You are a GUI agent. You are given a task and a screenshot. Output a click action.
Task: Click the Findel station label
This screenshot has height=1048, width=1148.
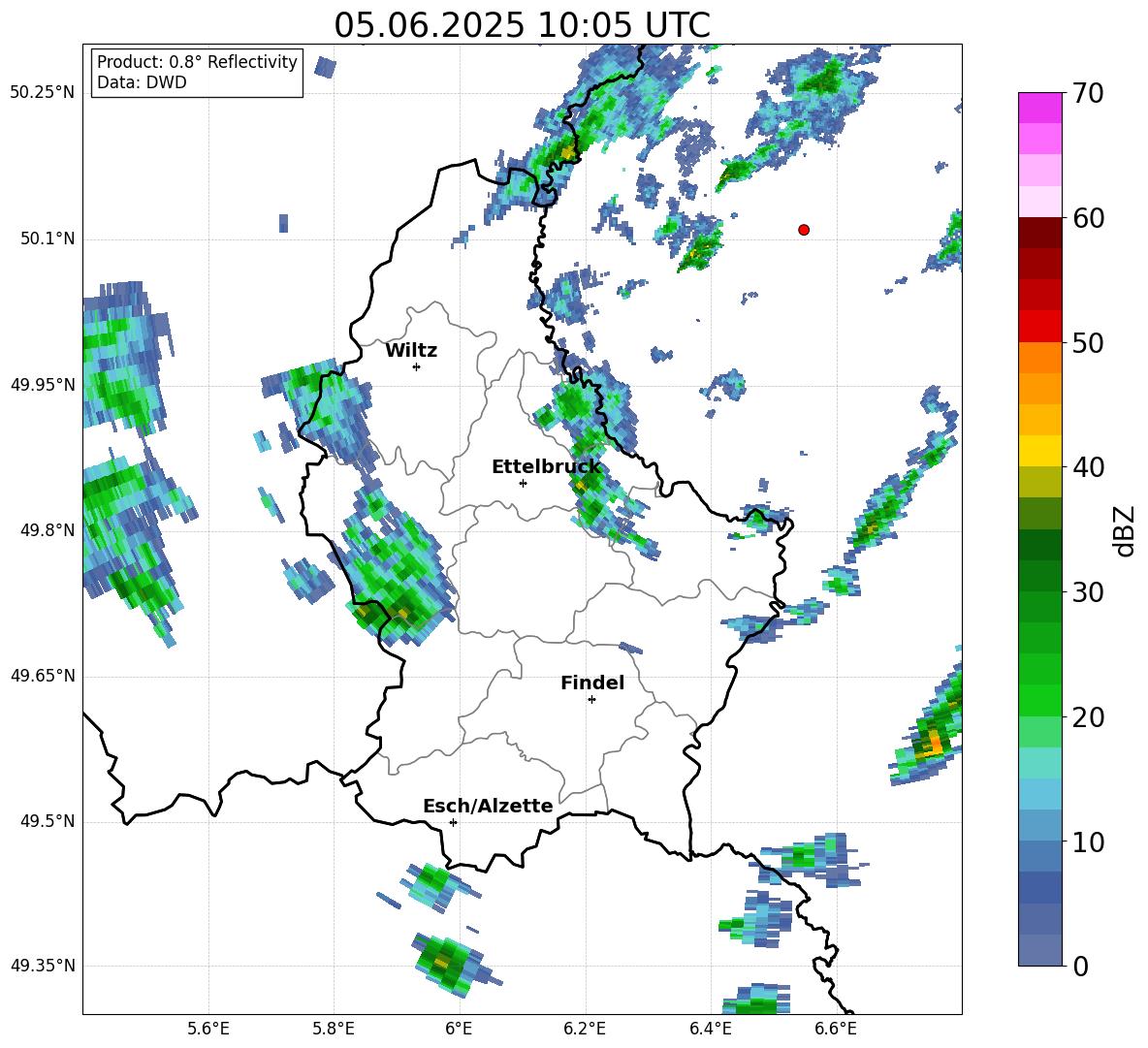pyautogui.click(x=592, y=683)
